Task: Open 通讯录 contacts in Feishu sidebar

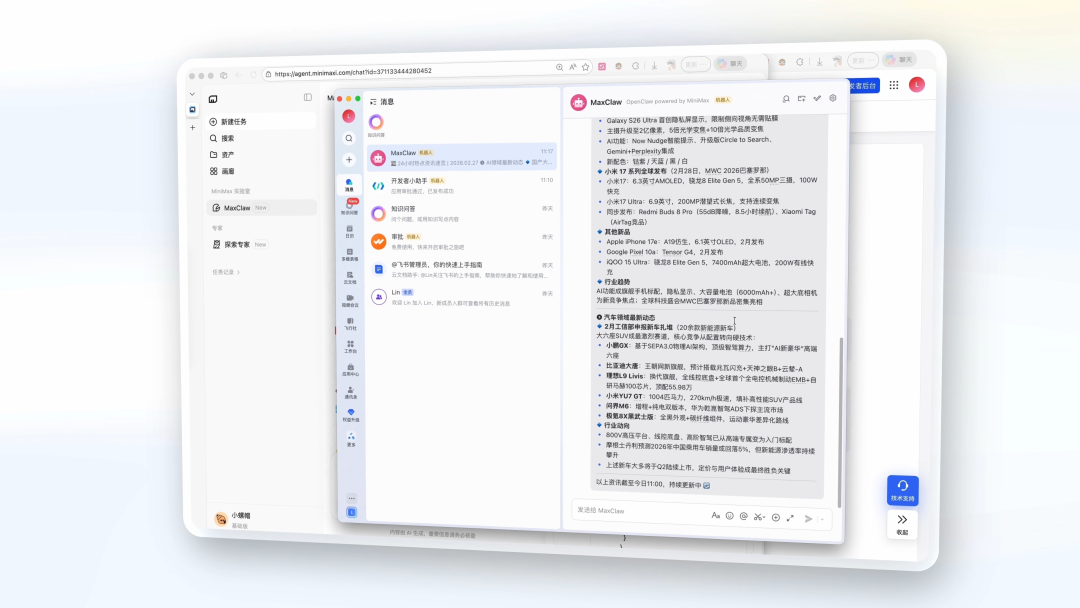Action: pos(350,392)
